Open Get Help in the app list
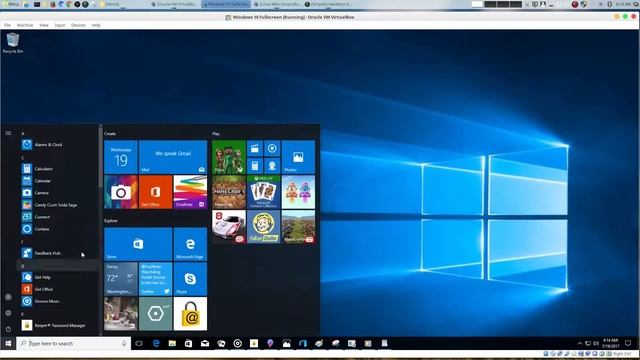The image size is (640, 360). click(x=57, y=277)
